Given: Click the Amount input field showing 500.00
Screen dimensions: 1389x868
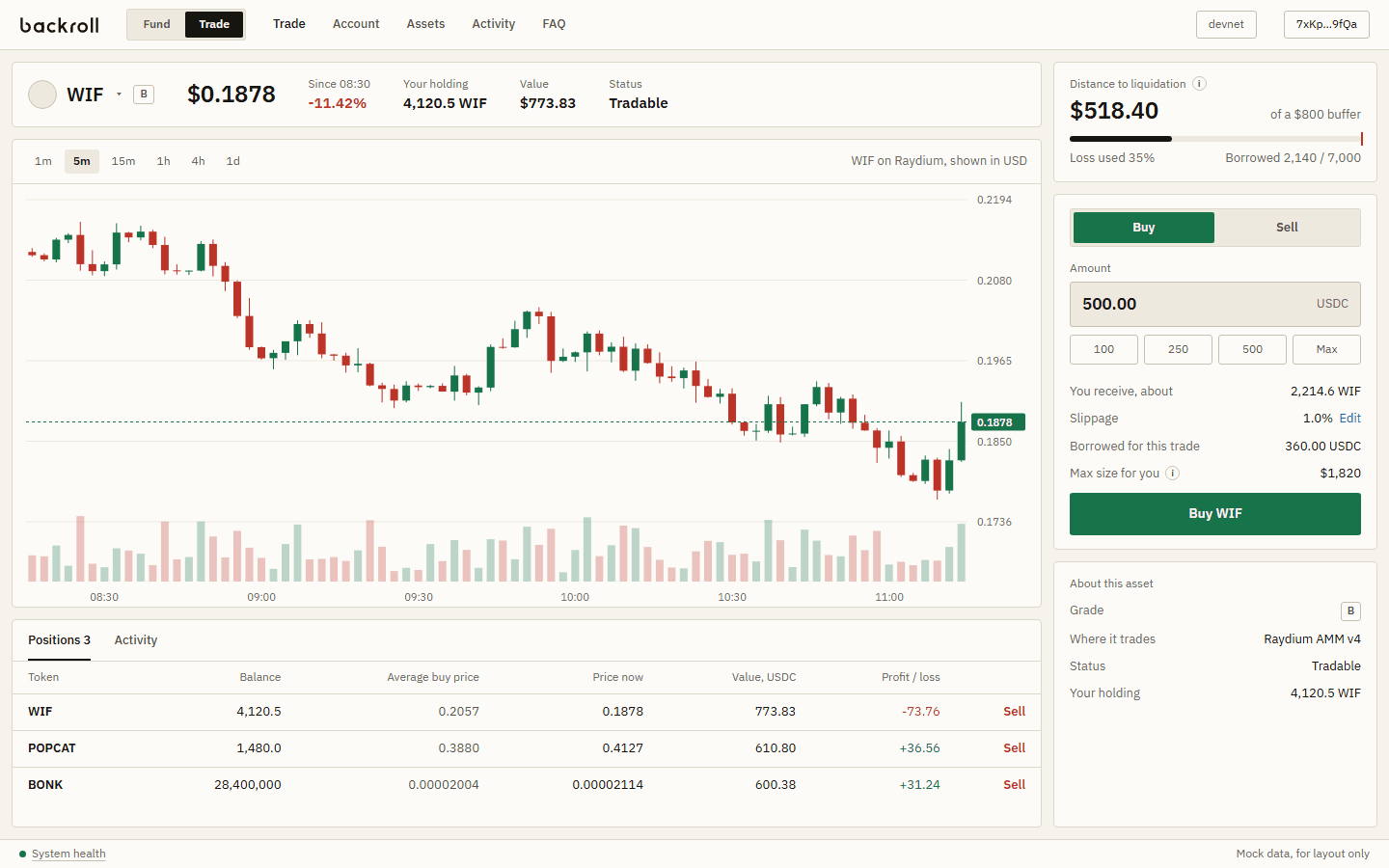Looking at the screenshot, I should 1215,304.
